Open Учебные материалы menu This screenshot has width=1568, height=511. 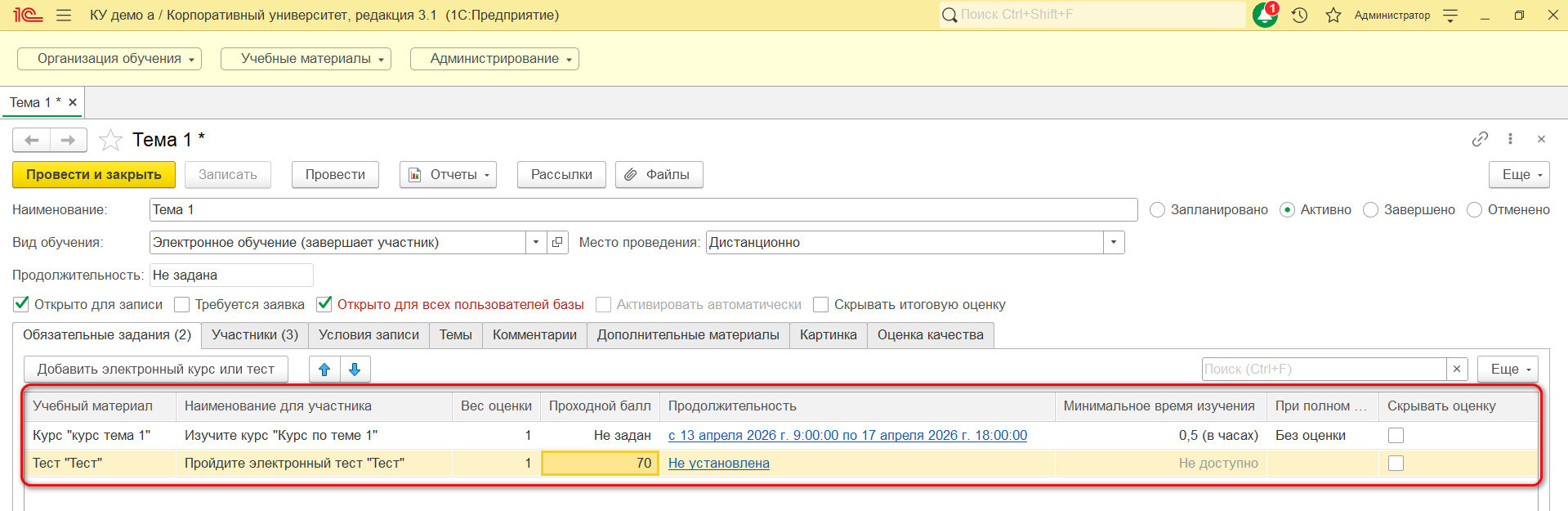[x=306, y=59]
